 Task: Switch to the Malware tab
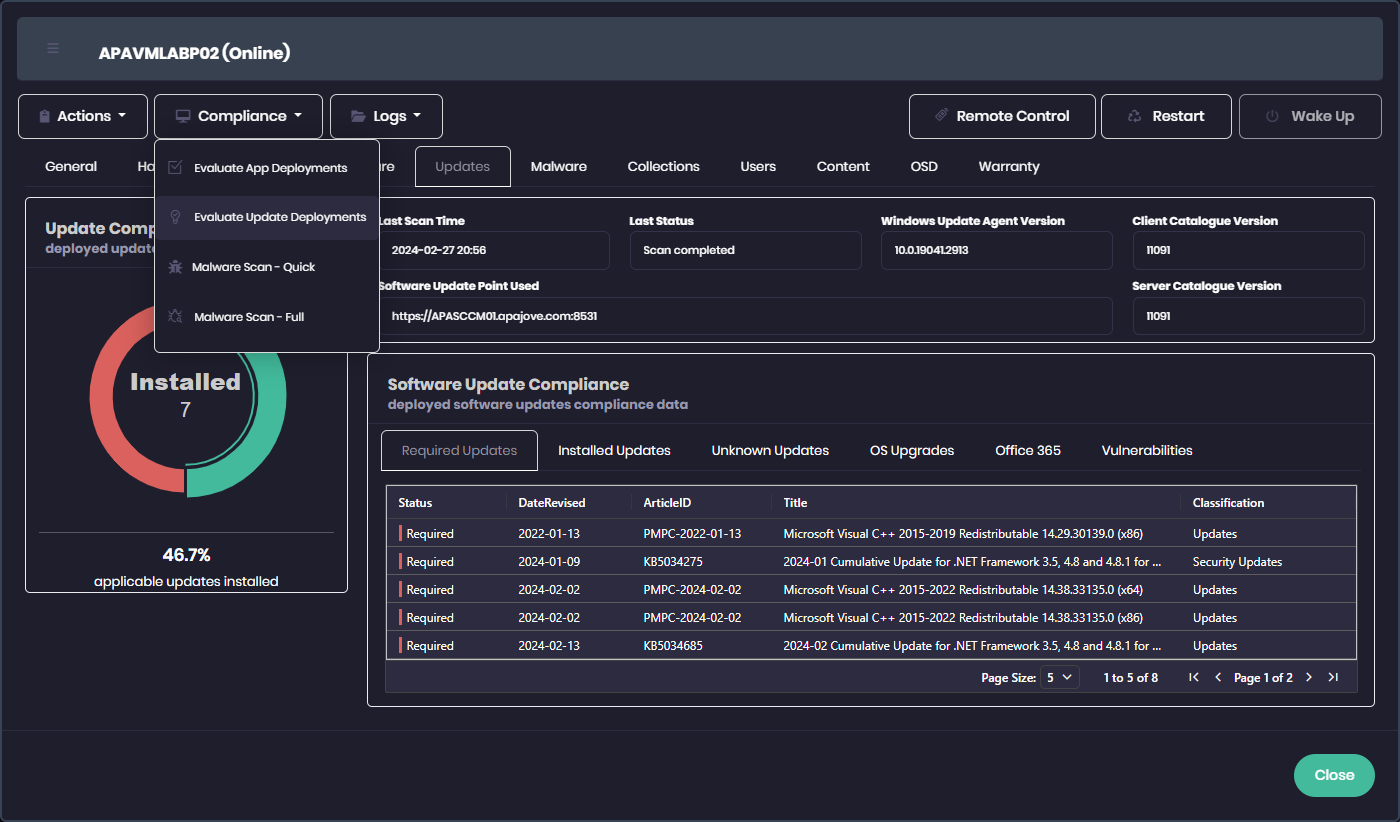558,167
